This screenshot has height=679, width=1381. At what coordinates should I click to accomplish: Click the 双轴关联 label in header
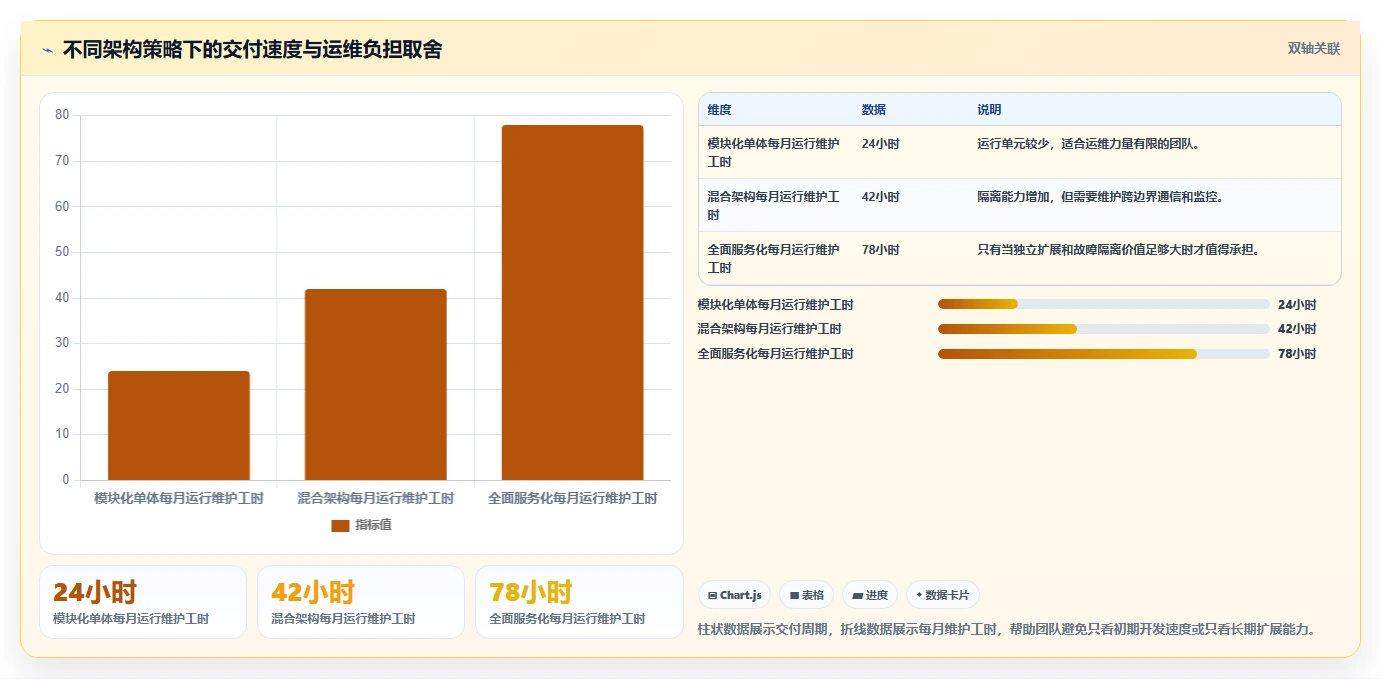(x=1313, y=49)
